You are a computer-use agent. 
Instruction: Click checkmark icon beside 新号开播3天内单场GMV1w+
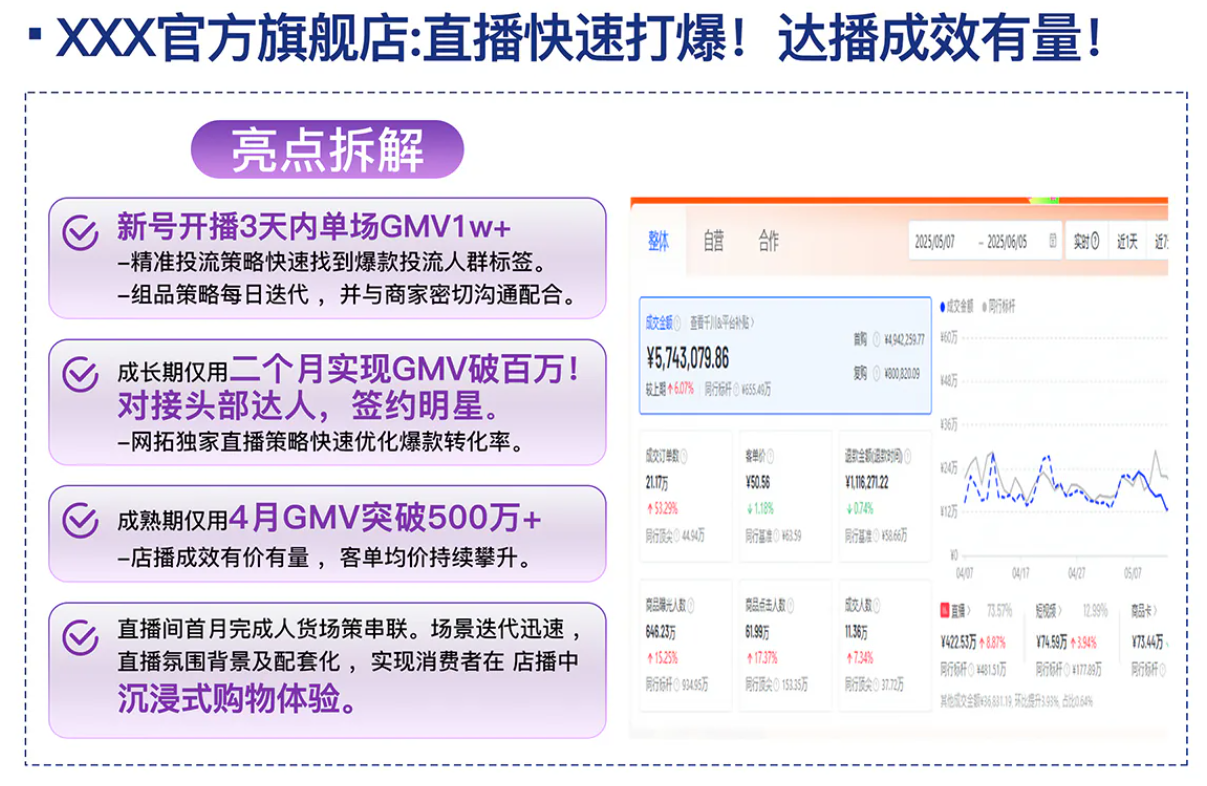pos(81,231)
